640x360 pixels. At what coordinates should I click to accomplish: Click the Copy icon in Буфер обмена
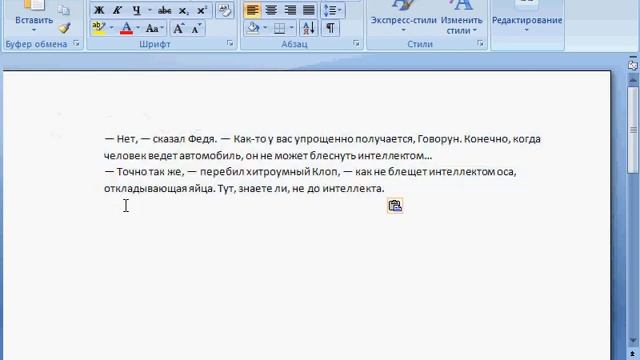63,10
